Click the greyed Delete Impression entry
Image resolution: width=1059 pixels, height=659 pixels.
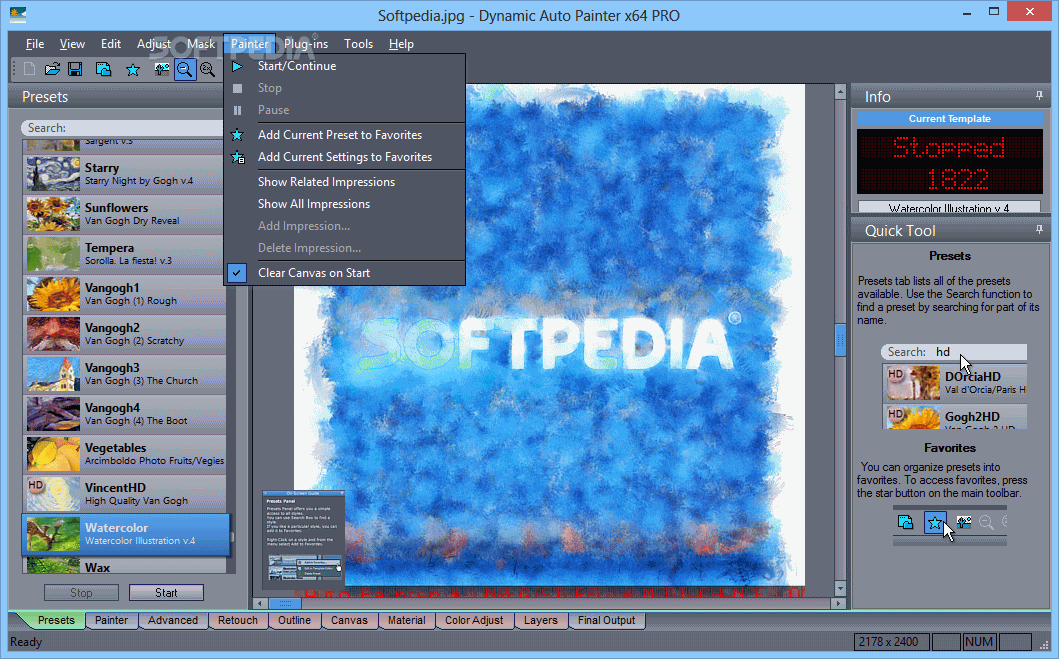coord(344,248)
